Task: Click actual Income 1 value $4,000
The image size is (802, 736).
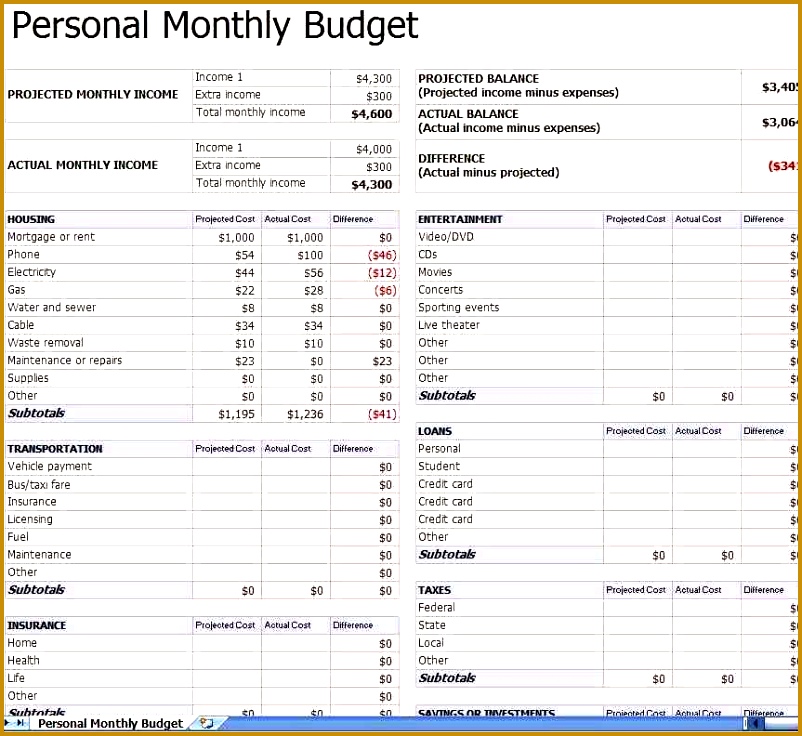Action: [x=374, y=149]
